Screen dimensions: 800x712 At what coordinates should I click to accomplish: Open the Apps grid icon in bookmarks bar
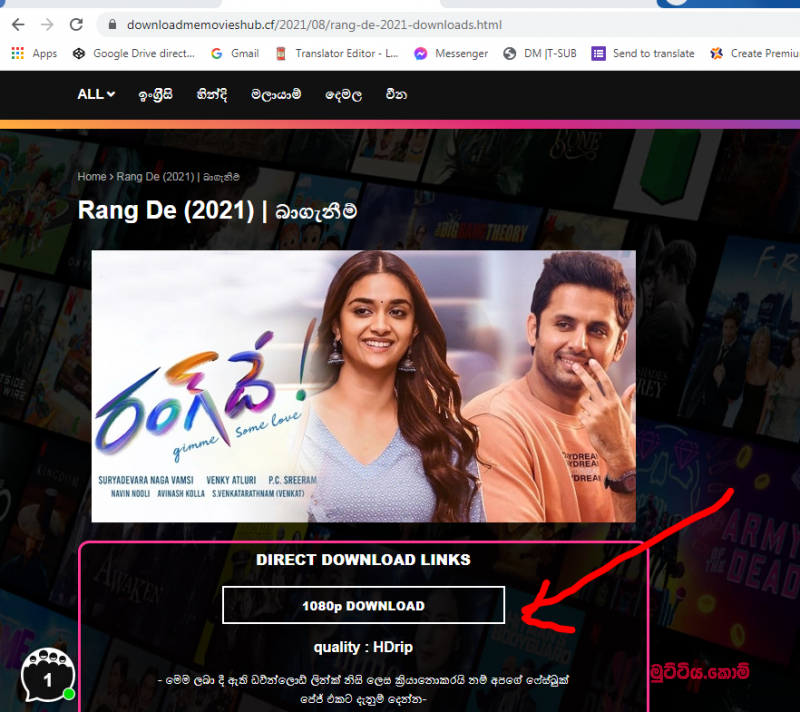[x=18, y=53]
